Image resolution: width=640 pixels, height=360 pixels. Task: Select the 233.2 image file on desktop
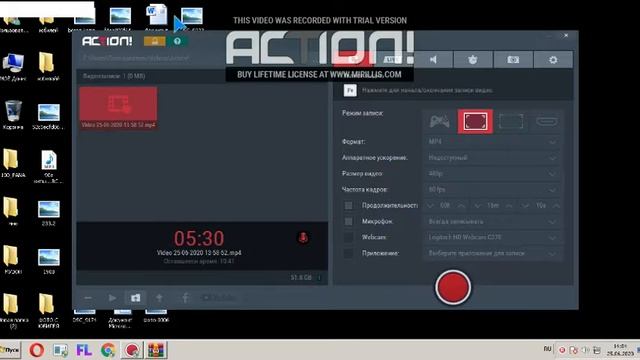[49, 213]
